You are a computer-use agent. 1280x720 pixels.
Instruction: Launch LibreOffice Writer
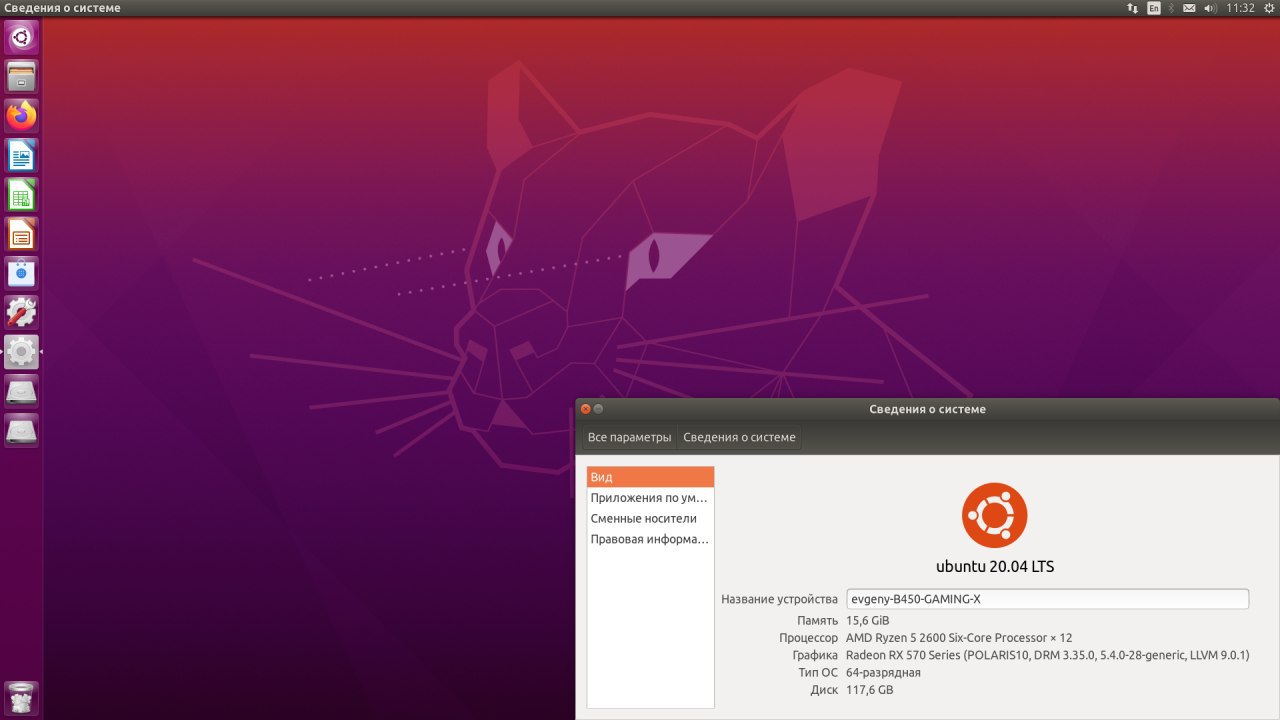pyautogui.click(x=21, y=155)
